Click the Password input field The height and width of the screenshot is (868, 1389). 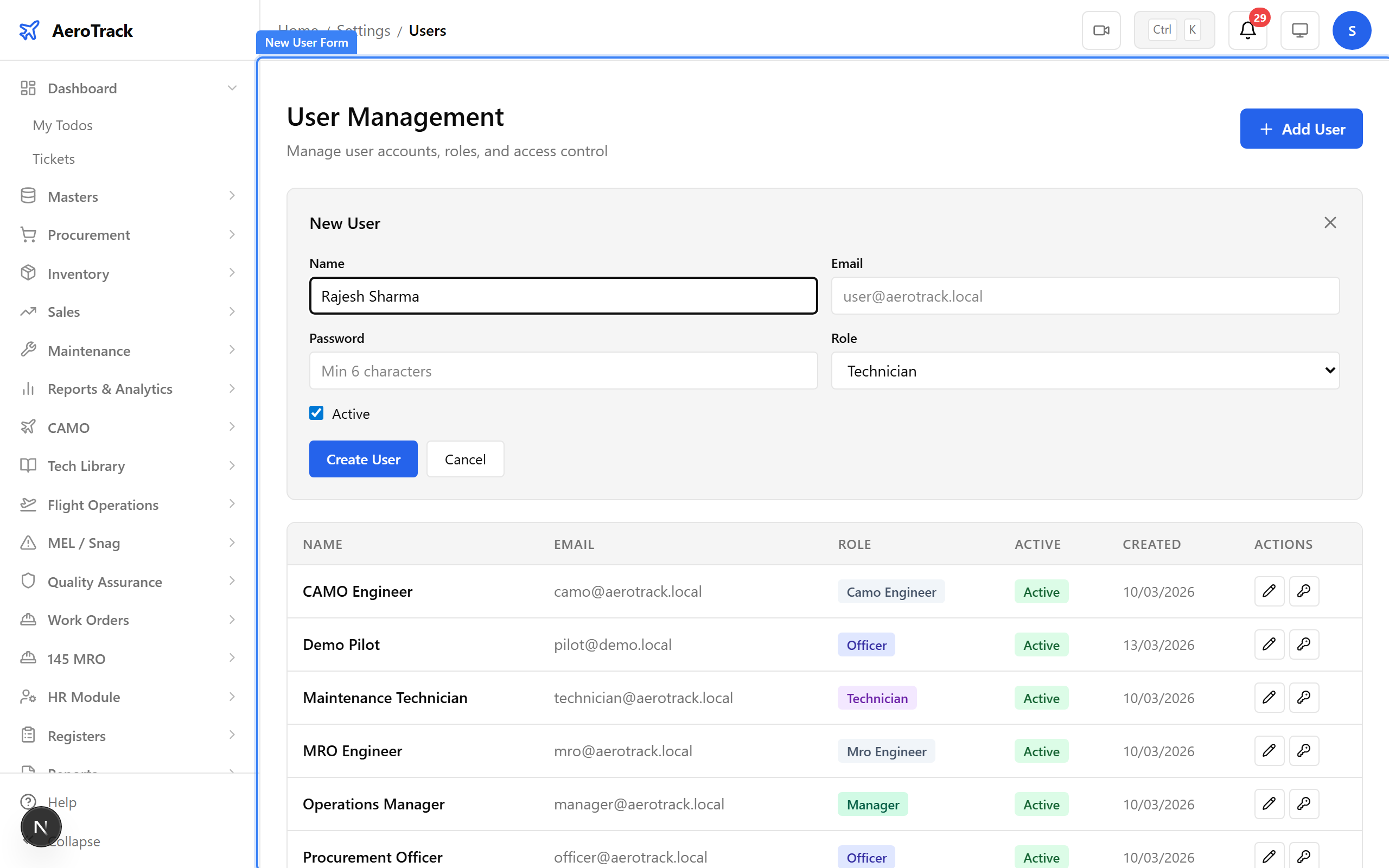pos(563,371)
